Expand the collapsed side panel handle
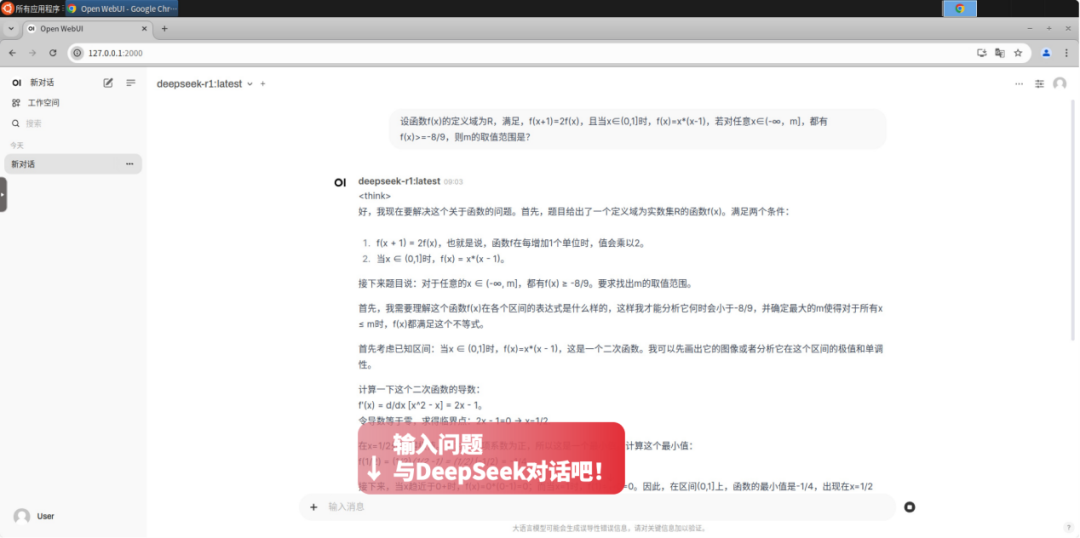 click(x=3, y=194)
